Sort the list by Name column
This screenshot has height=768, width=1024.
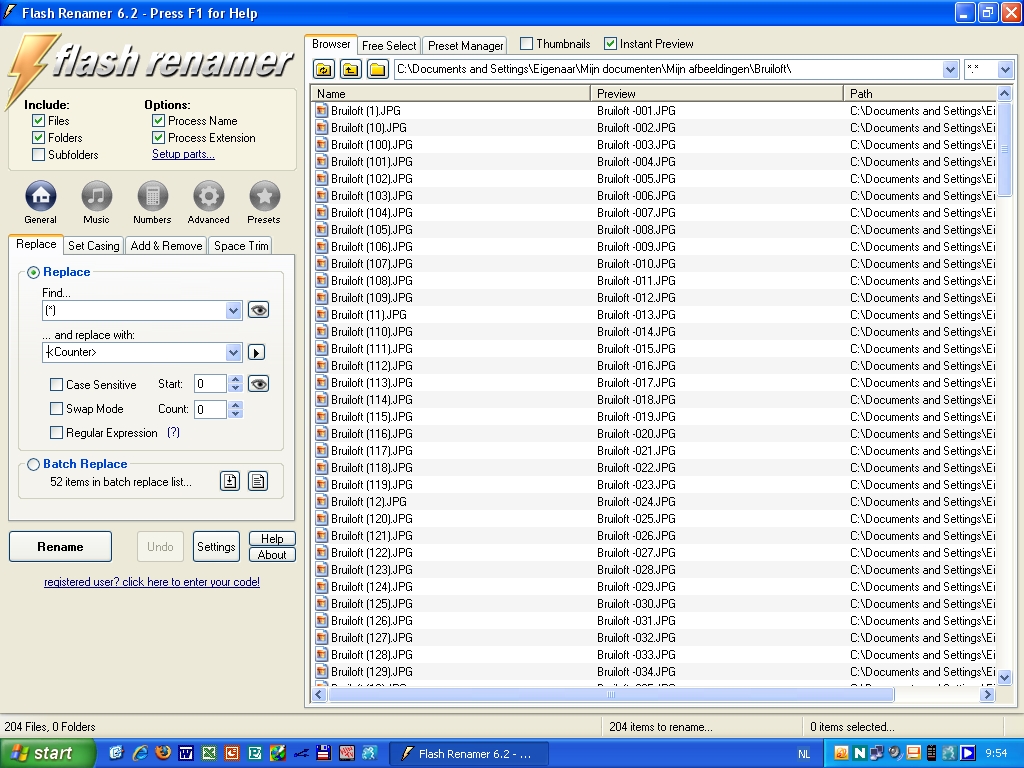click(x=451, y=93)
